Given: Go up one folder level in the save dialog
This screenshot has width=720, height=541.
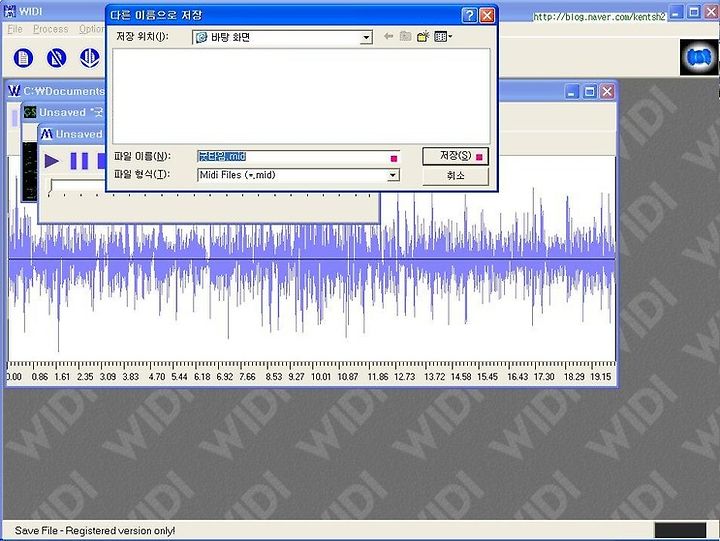Looking at the screenshot, I should [x=405, y=36].
